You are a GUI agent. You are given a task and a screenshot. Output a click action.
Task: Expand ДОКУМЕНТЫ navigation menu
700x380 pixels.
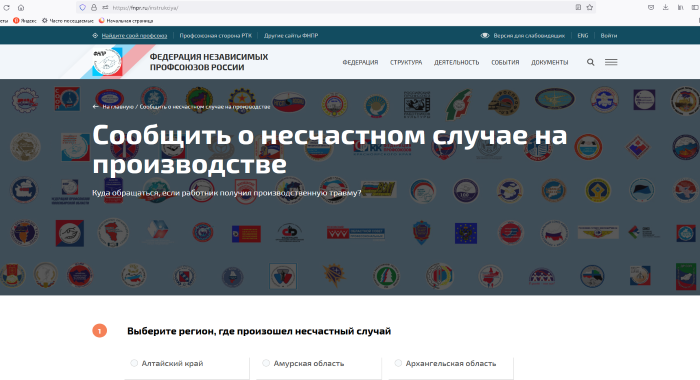pos(550,63)
